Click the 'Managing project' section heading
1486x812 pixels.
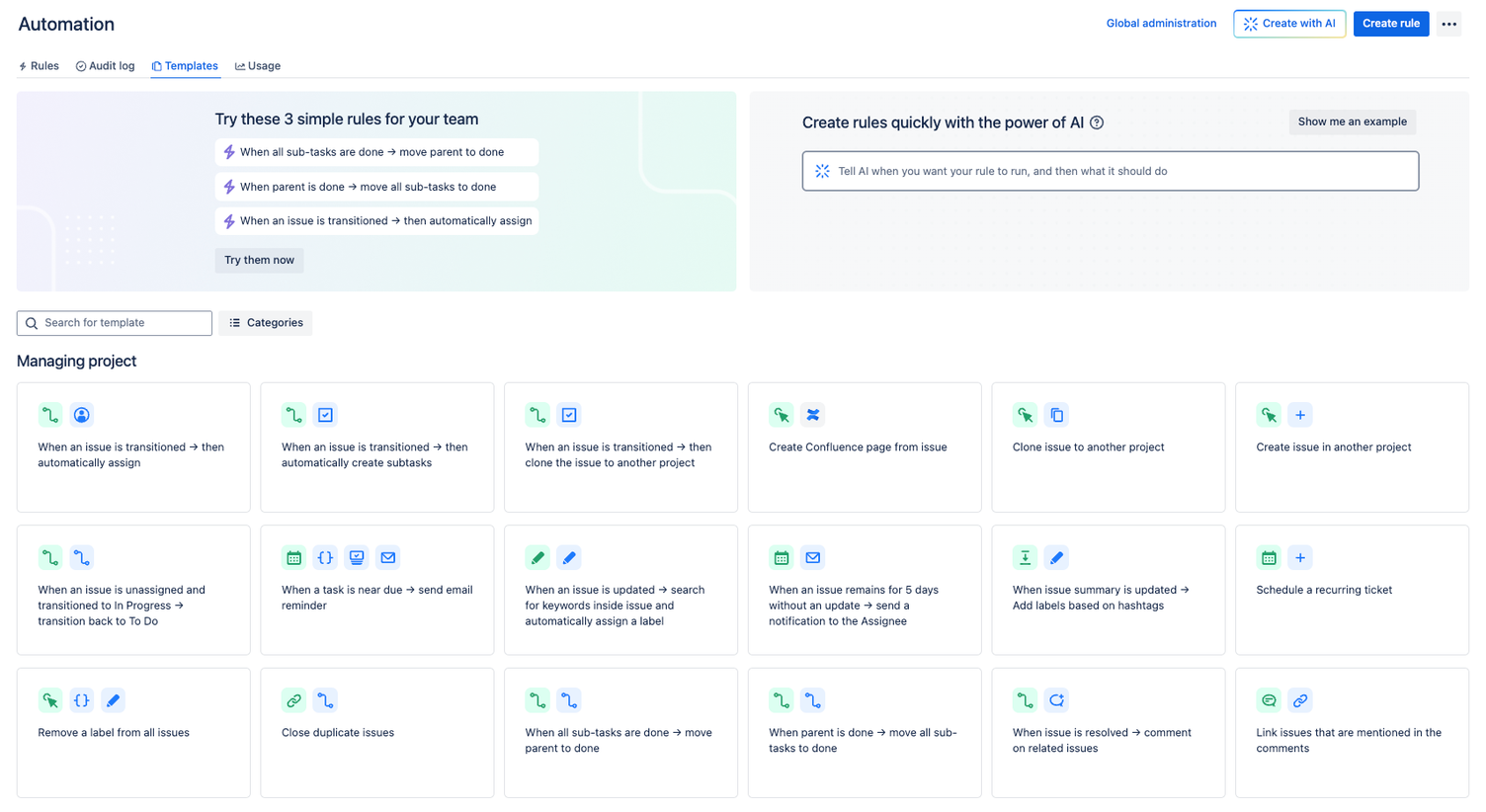tap(77, 362)
